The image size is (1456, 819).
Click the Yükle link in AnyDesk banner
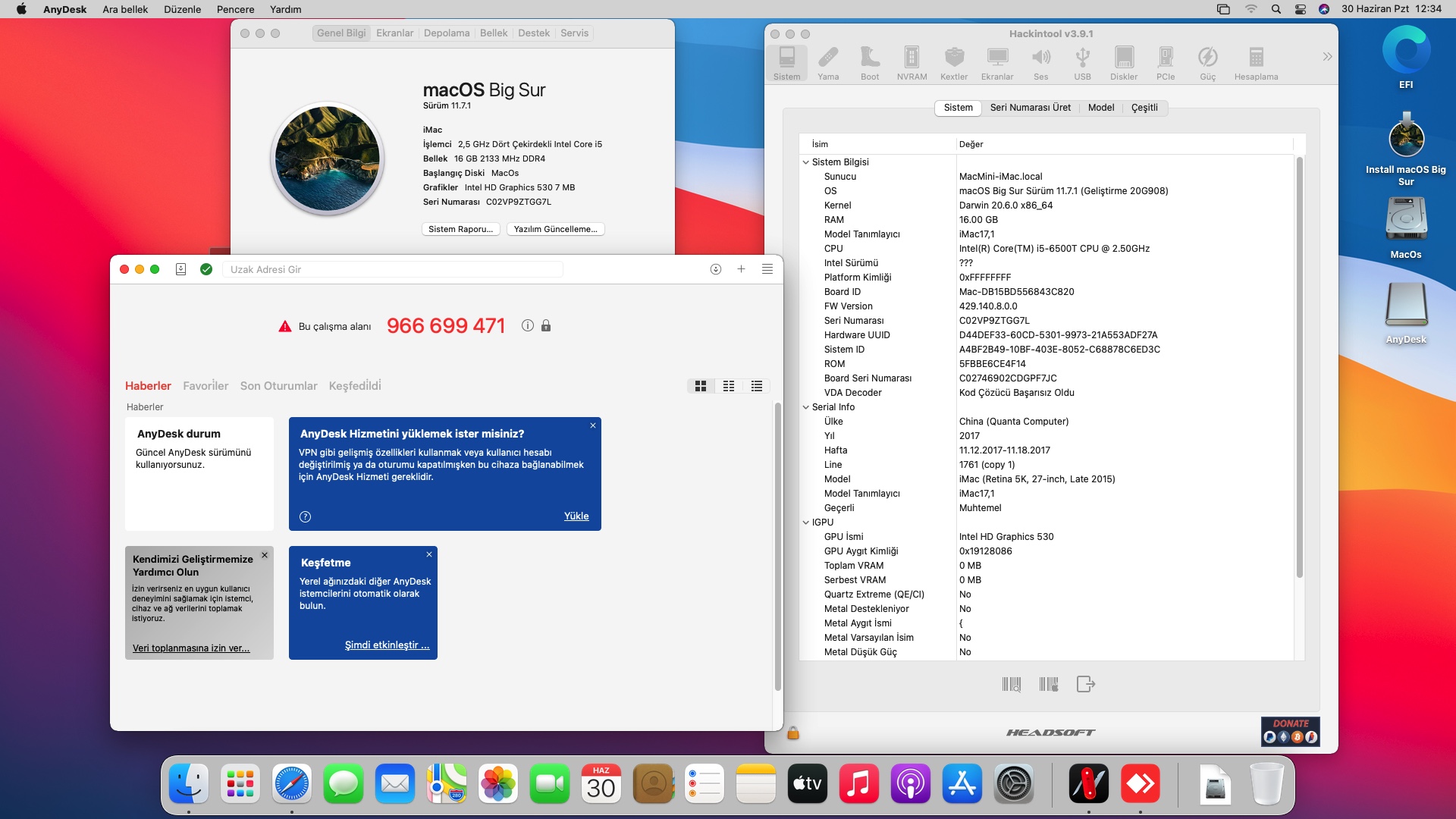click(576, 516)
